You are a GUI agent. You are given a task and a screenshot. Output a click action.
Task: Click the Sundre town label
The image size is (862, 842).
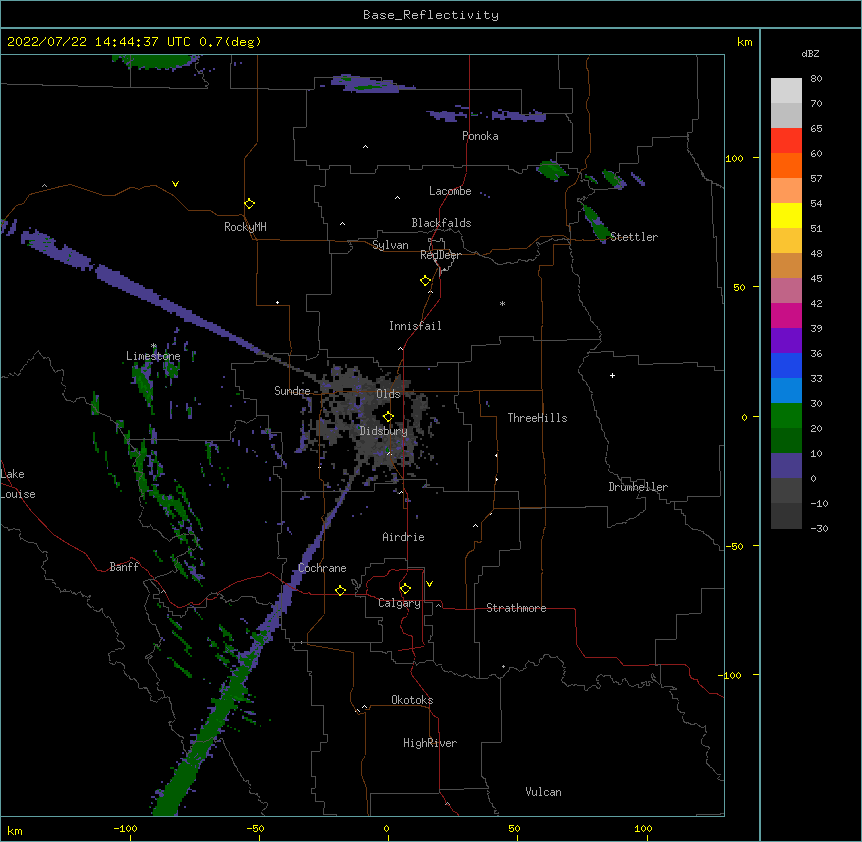pyautogui.click(x=292, y=391)
